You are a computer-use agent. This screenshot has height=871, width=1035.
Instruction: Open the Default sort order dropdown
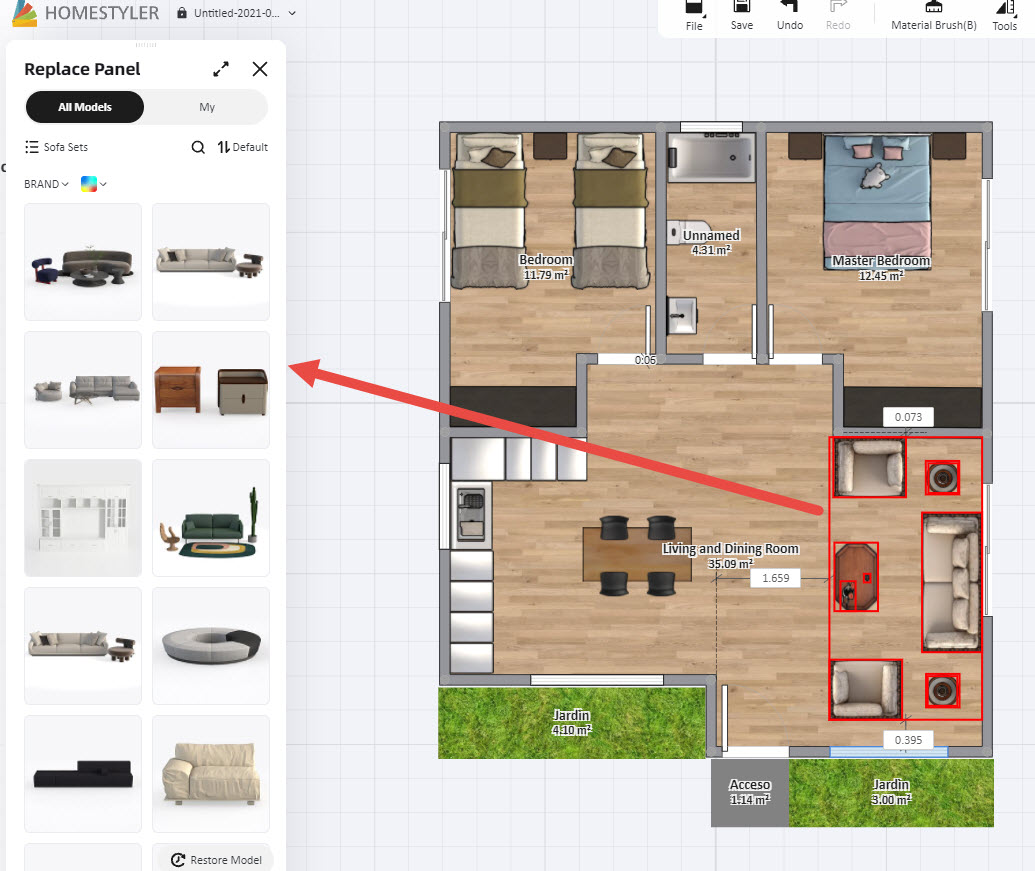point(243,147)
